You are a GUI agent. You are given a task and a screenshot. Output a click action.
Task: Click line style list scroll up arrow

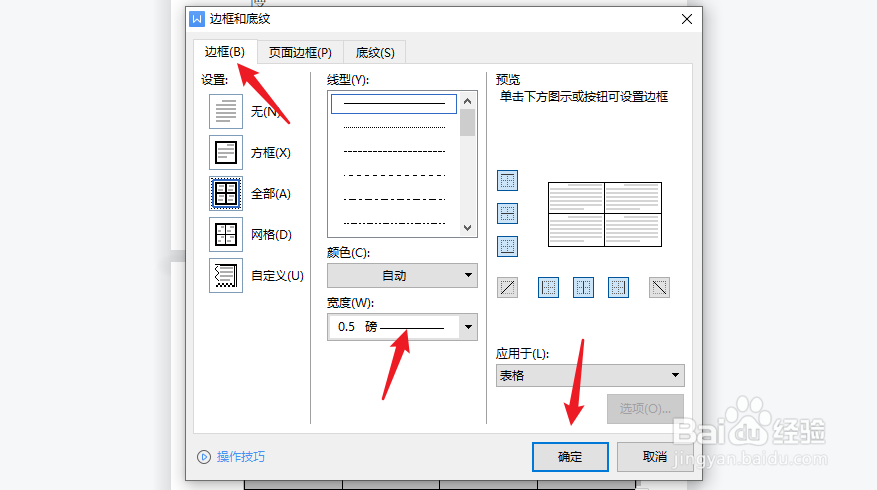(x=468, y=101)
